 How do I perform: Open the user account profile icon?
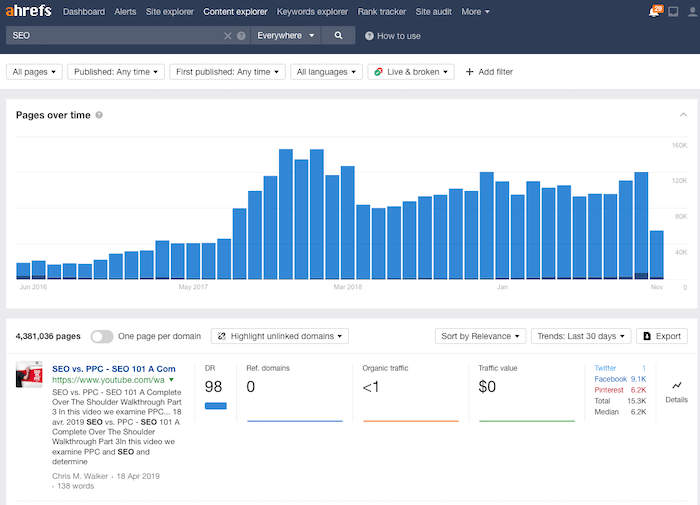pyautogui.click(x=692, y=12)
